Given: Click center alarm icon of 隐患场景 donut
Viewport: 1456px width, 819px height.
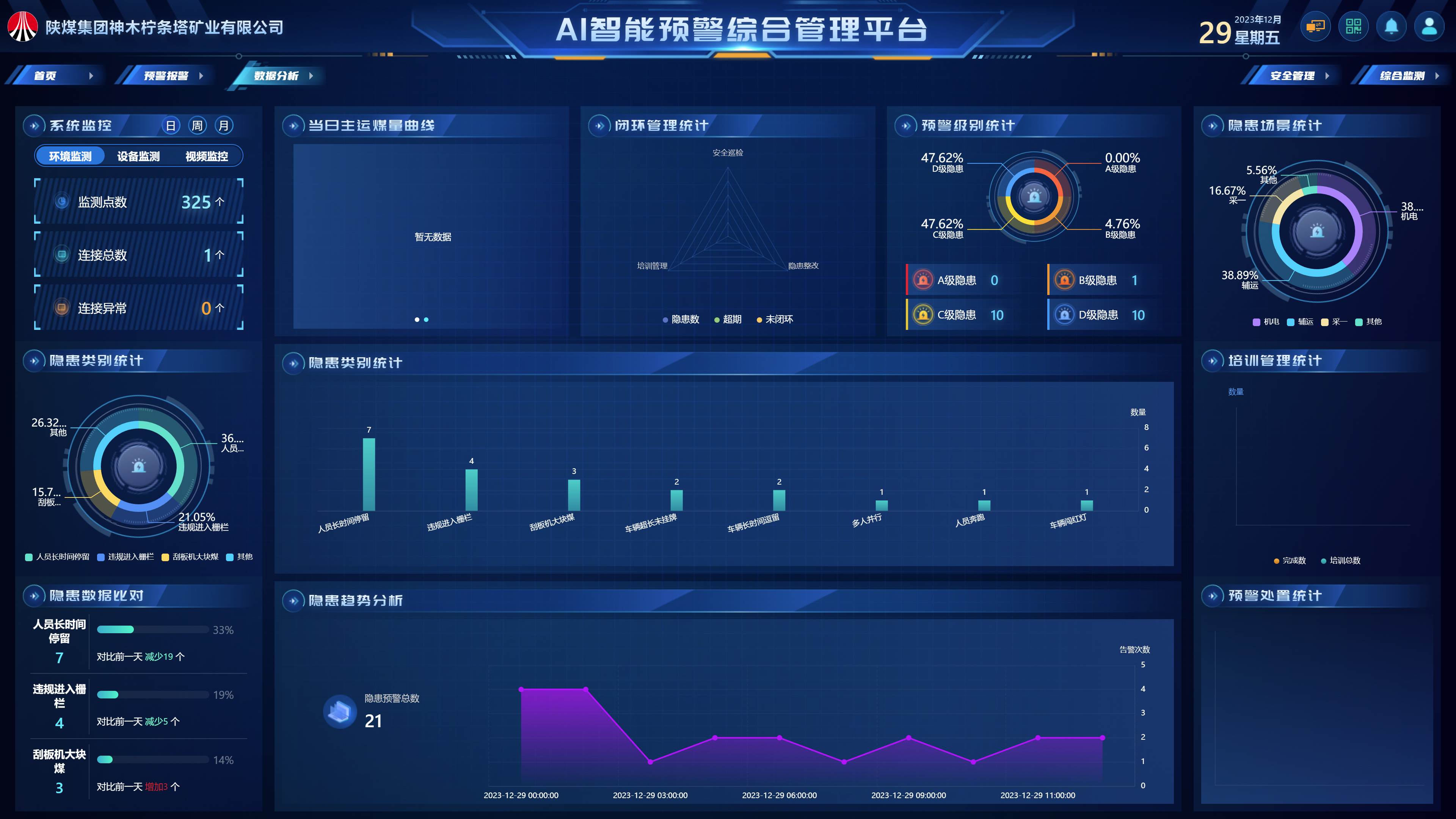Looking at the screenshot, I should coord(1317,231).
